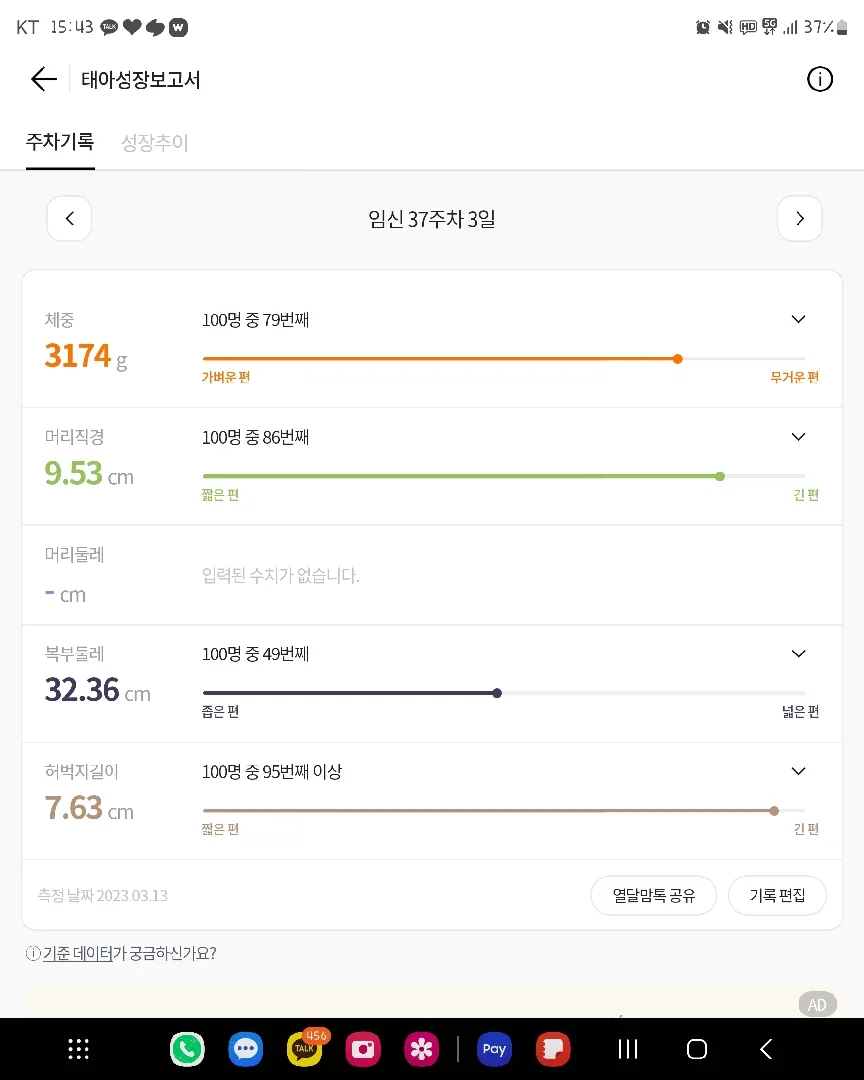This screenshot has width=864, height=1080.
Task: Open the app drawer grid icon
Action: pos(79,1049)
